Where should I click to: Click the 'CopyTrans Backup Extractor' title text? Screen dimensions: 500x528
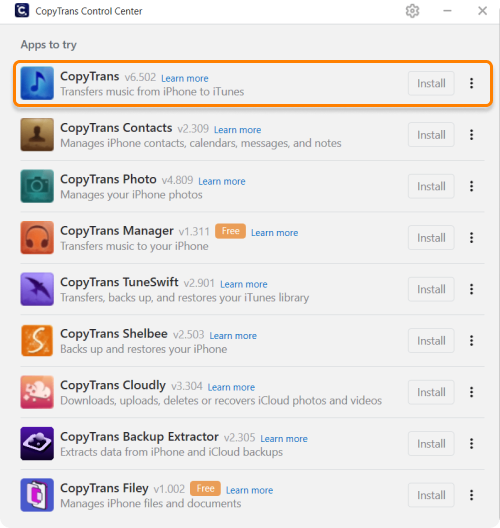139,437
